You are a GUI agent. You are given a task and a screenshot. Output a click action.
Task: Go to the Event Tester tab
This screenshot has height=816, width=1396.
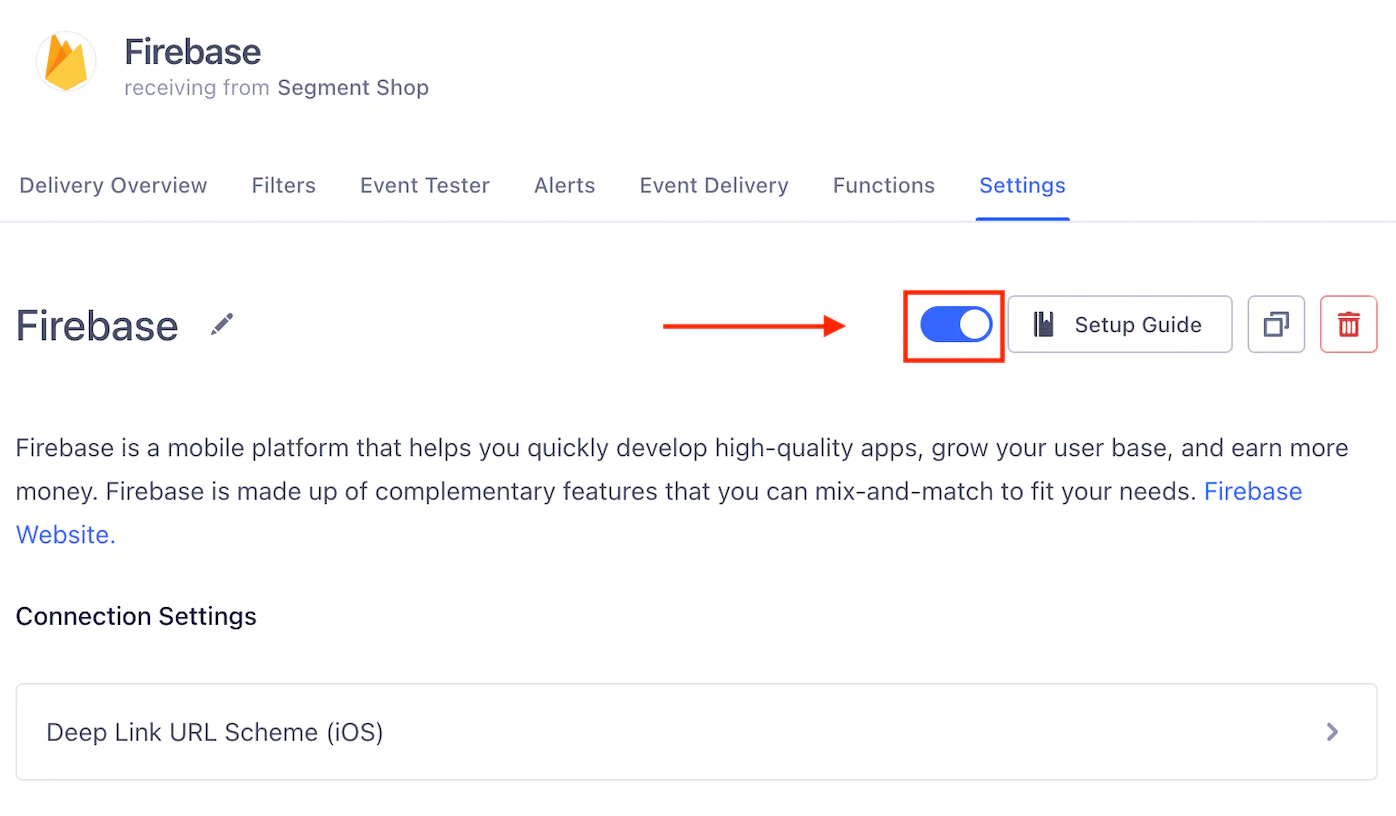click(425, 185)
